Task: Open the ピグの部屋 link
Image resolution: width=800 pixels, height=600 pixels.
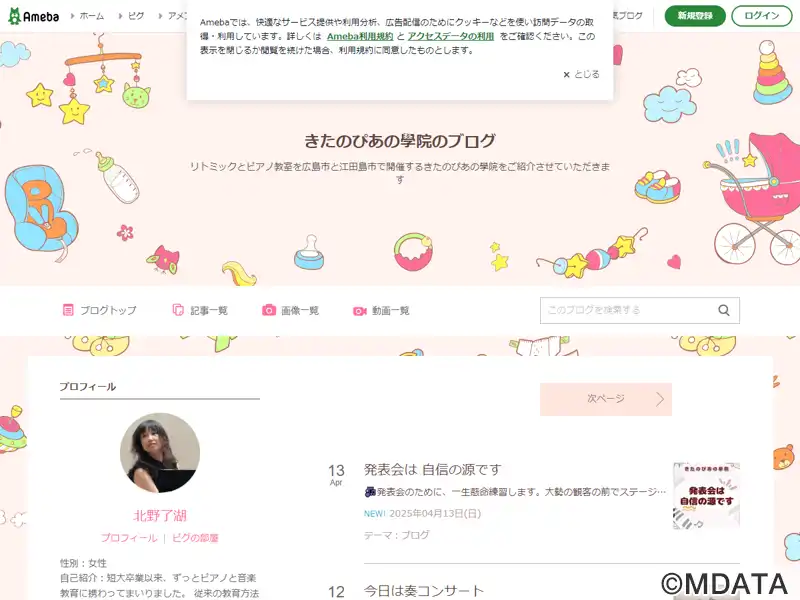Action: click(195, 538)
